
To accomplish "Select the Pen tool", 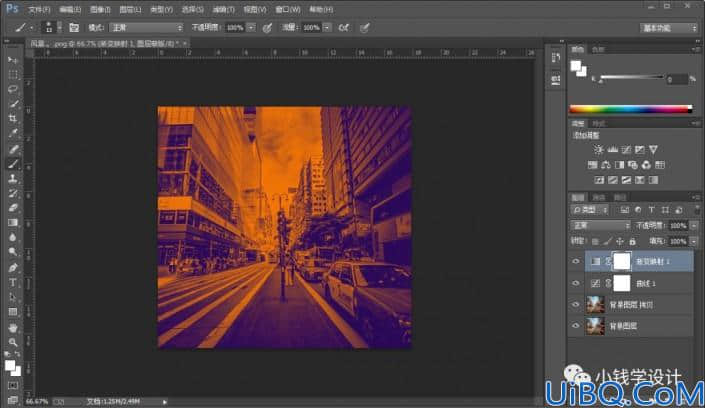I will click(x=13, y=268).
